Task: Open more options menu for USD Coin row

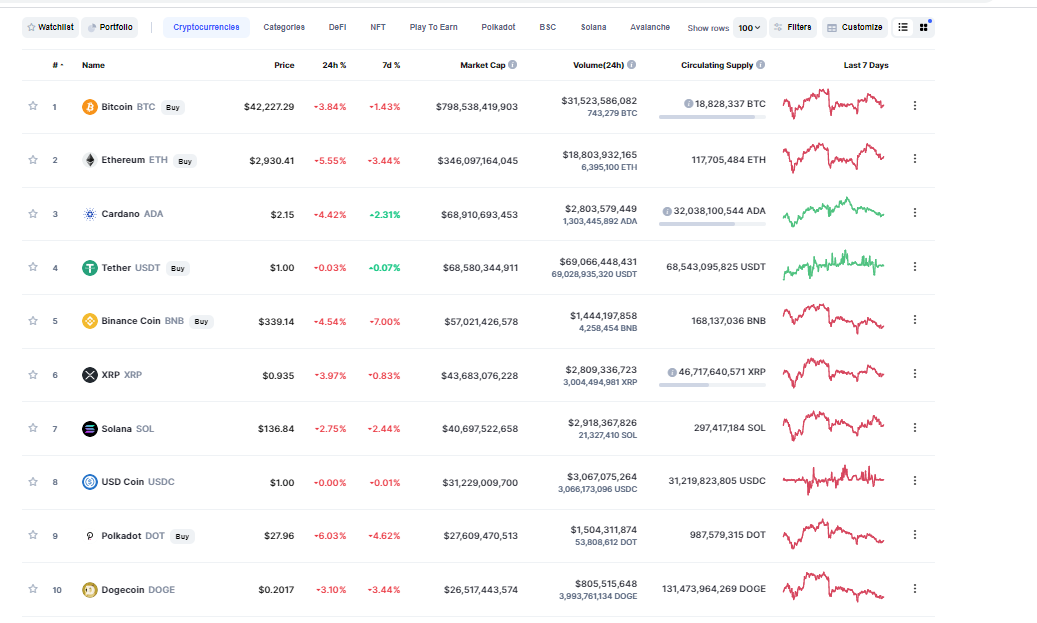Action: (x=915, y=481)
